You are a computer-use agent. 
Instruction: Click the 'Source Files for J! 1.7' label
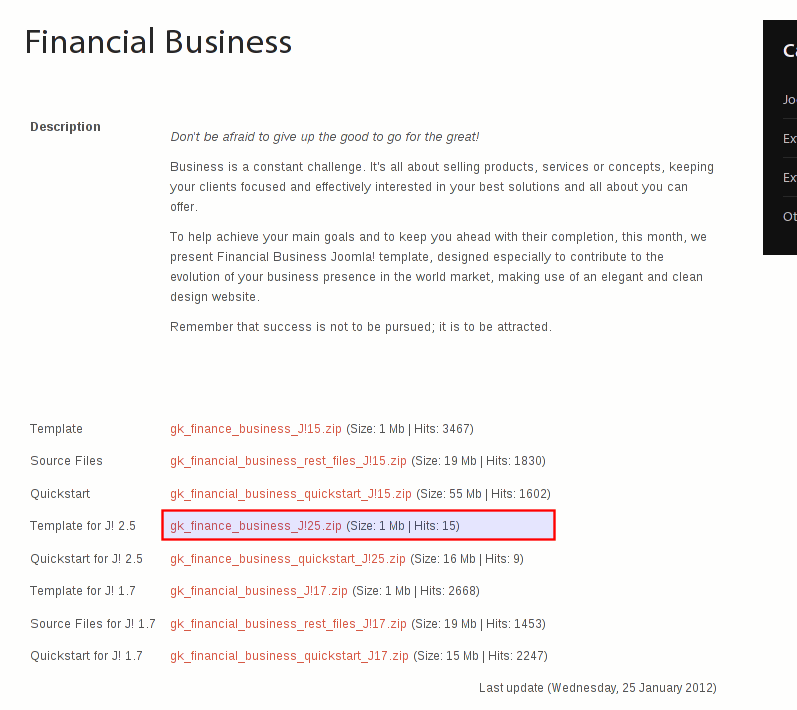[93, 624]
